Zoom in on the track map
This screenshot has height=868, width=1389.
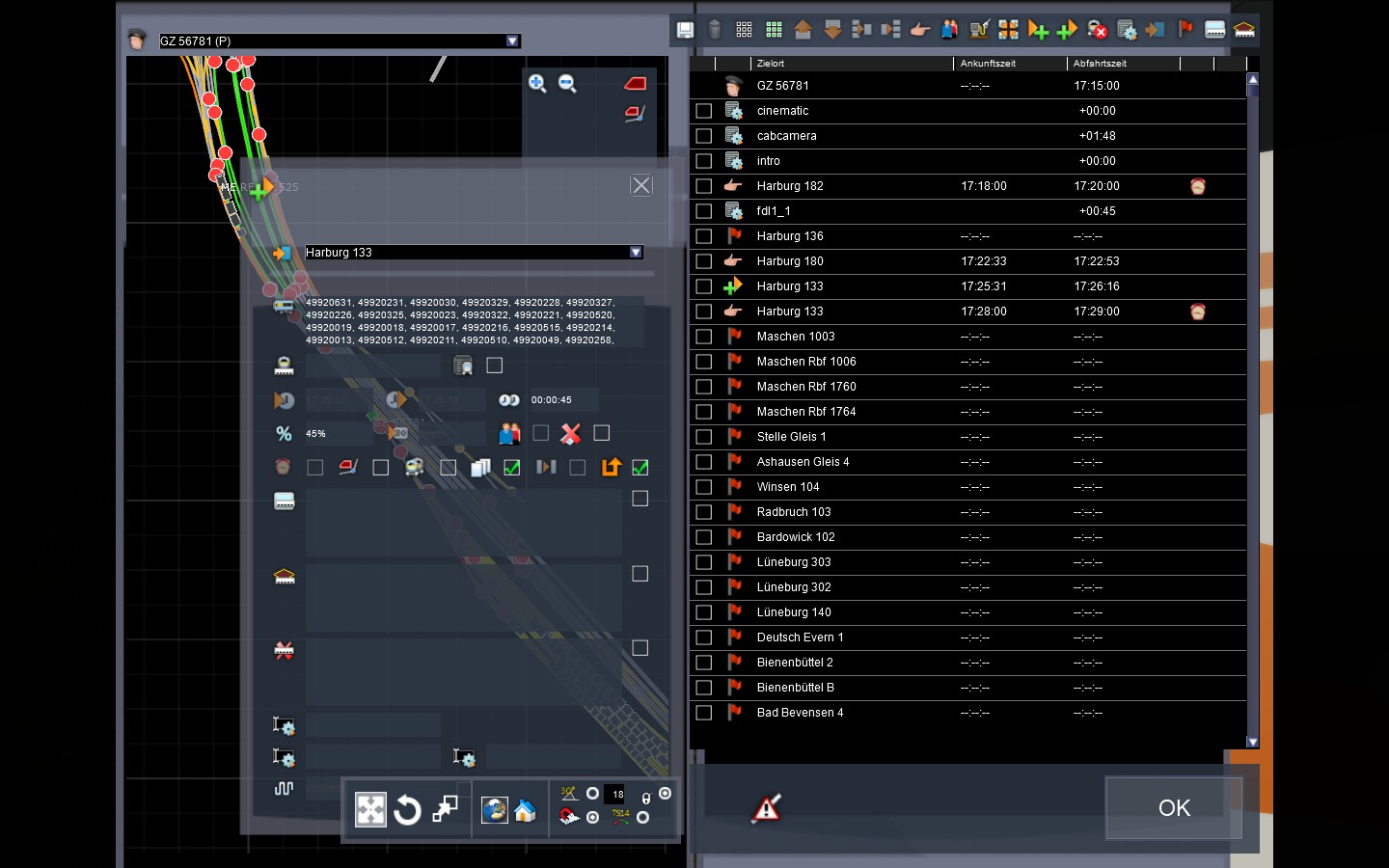[537, 84]
